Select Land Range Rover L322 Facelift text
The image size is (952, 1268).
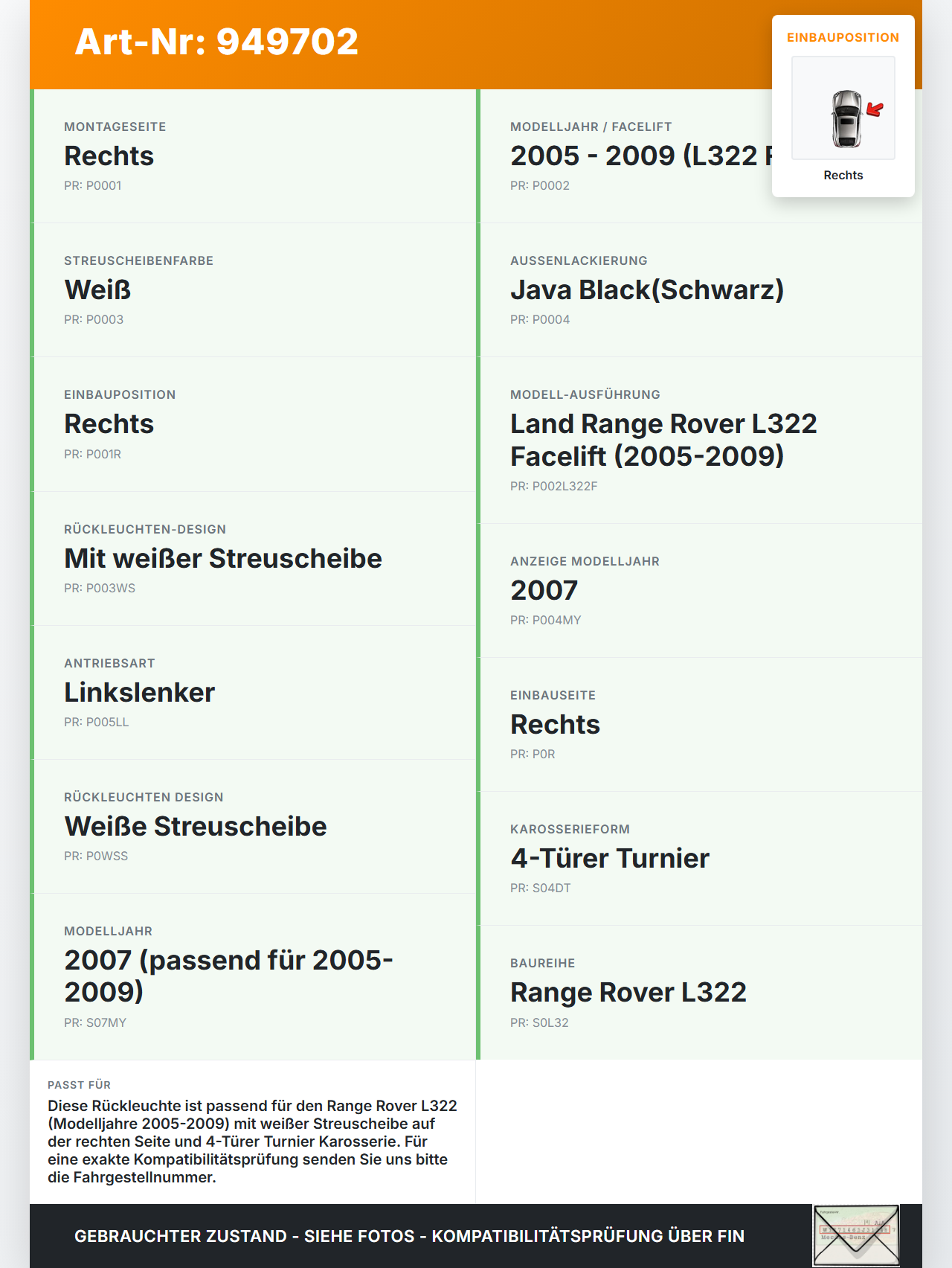pyautogui.click(x=663, y=440)
